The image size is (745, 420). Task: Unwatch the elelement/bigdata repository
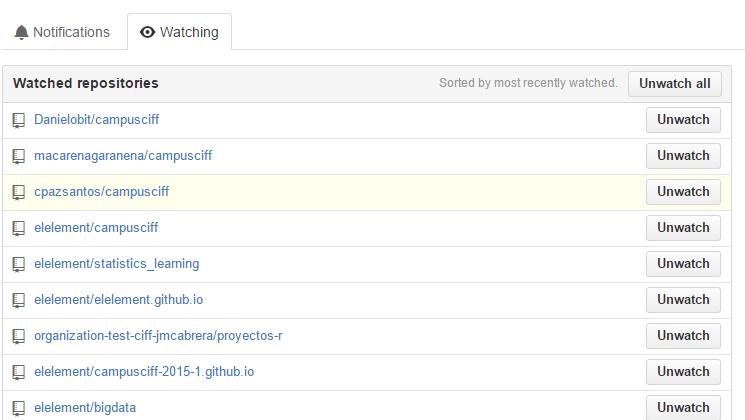683,408
